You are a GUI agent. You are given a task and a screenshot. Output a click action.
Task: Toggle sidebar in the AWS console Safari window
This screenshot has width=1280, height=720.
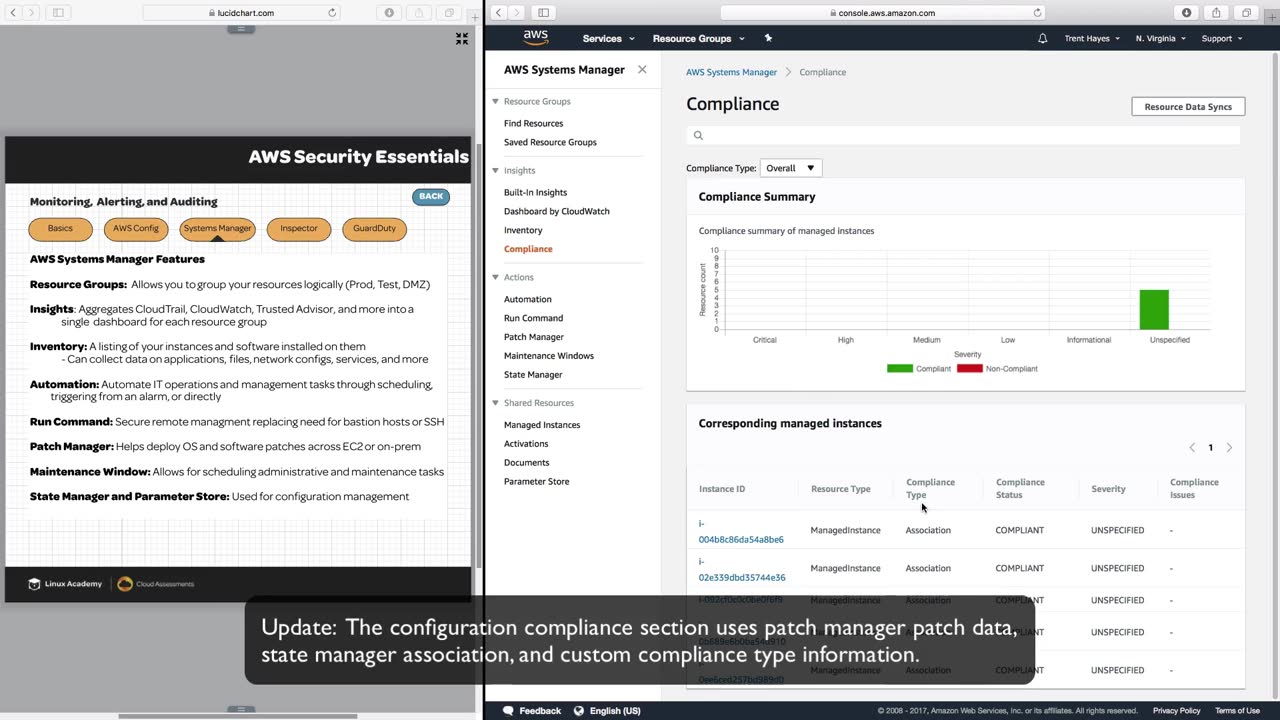pyautogui.click(x=543, y=13)
